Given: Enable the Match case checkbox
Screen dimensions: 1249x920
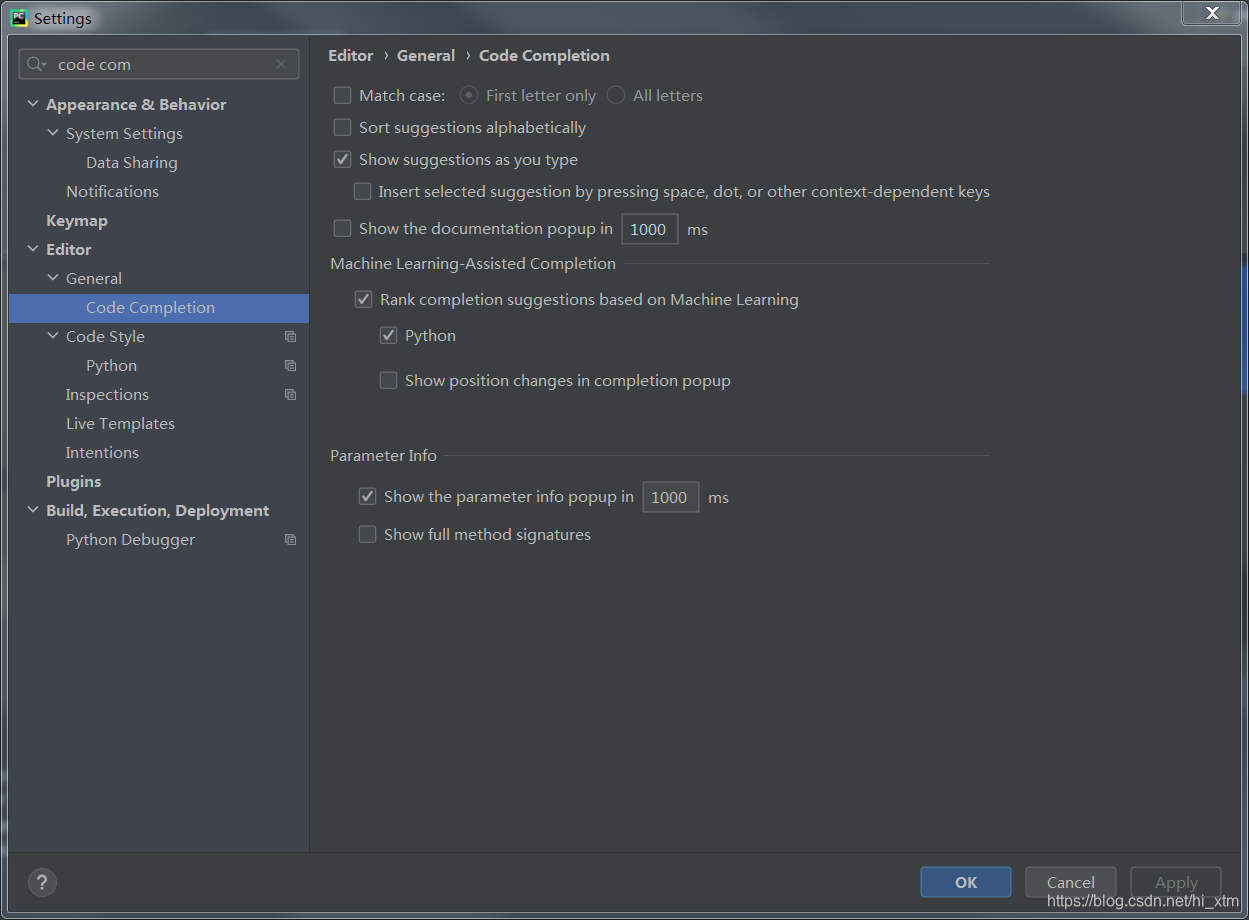Looking at the screenshot, I should pyautogui.click(x=342, y=95).
